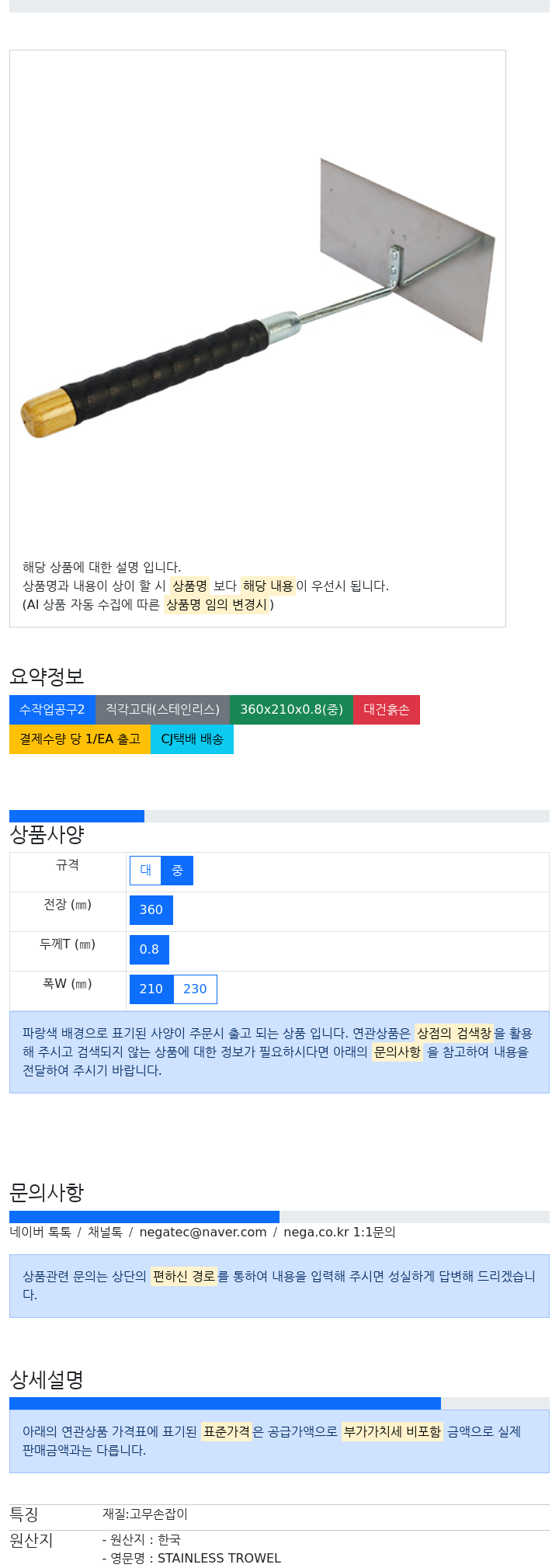The height and width of the screenshot is (1568, 559).
Task: Open the 네이버 톡톡 inquiry link
Action: click(x=40, y=1232)
